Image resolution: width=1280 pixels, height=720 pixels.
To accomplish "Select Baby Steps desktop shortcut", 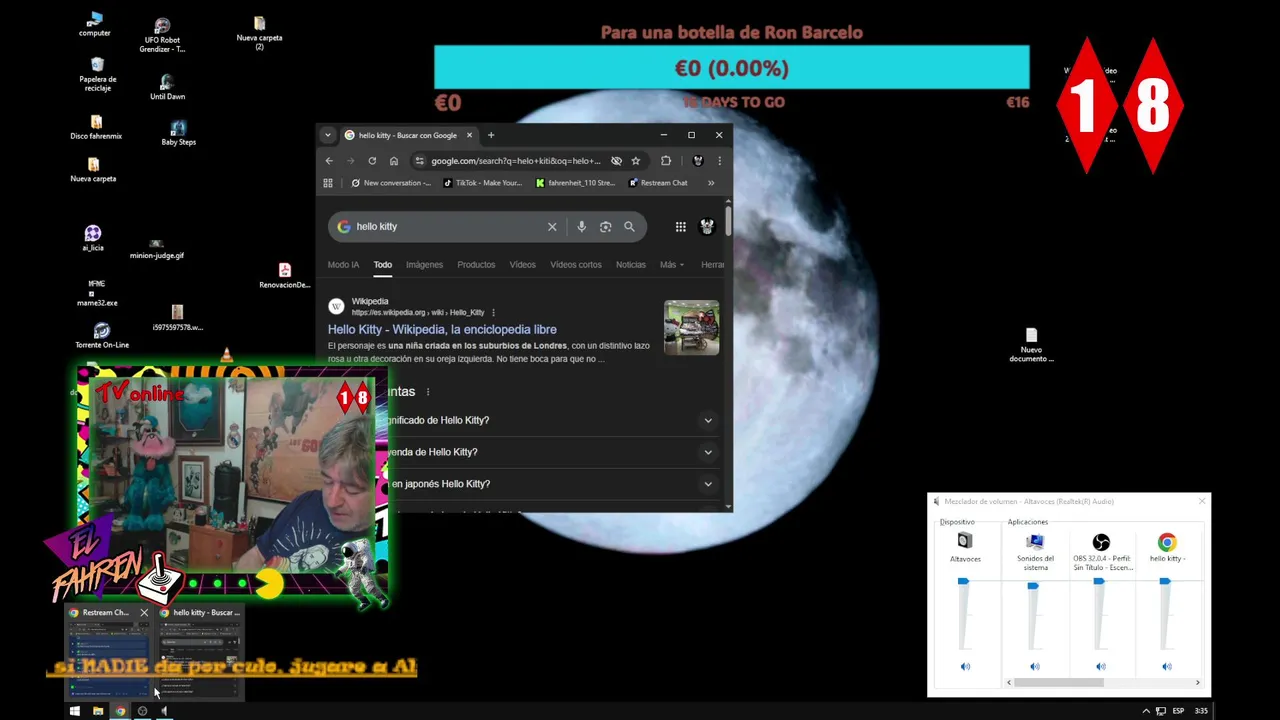I will (x=178, y=133).
